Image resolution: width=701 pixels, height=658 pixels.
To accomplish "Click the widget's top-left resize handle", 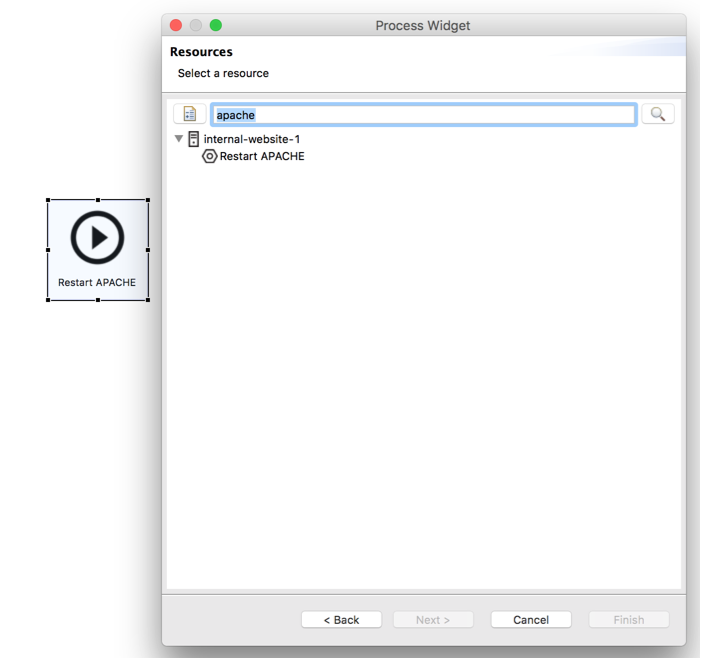I will coord(48,200).
